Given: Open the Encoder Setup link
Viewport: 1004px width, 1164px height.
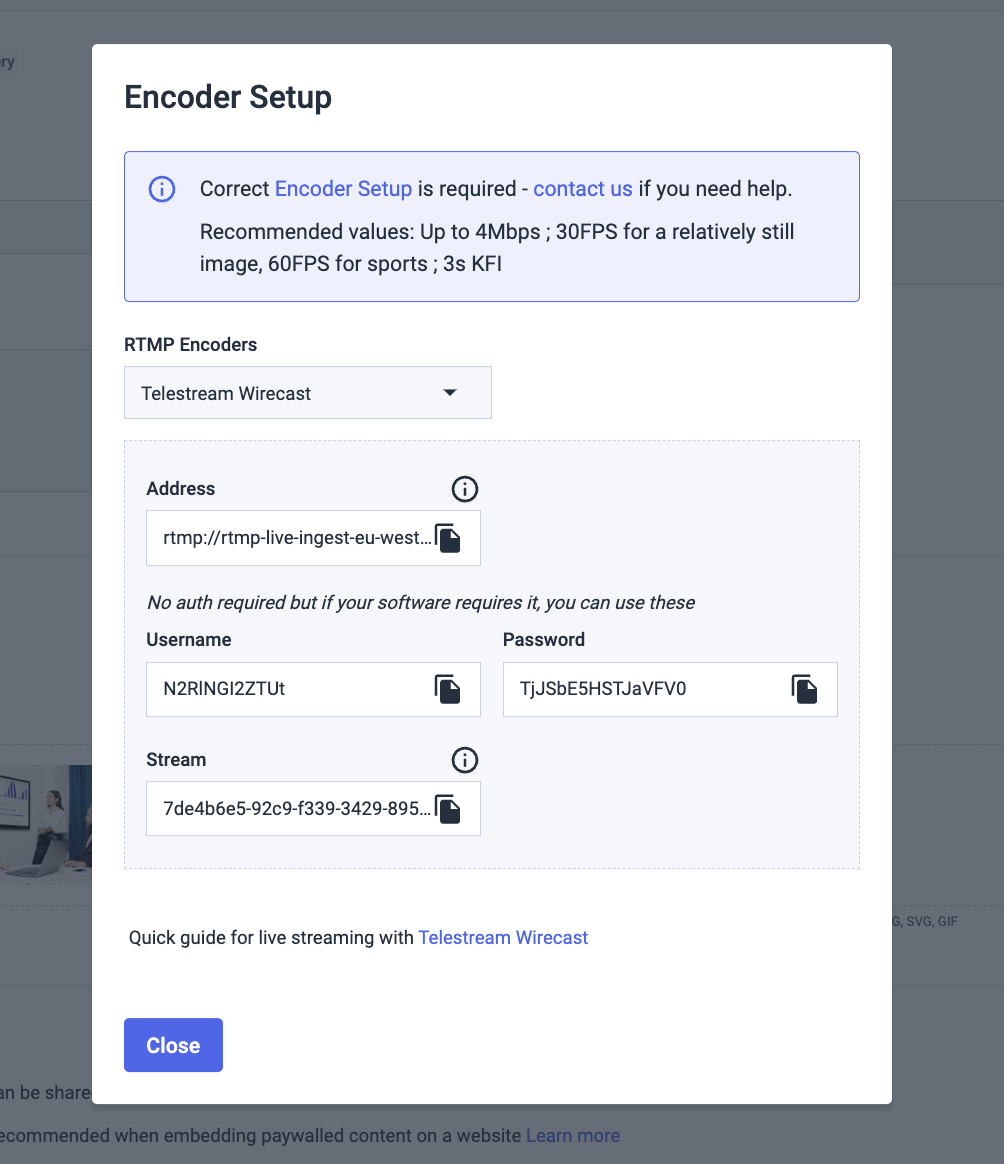Looking at the screenshot, I should [343, 189].
